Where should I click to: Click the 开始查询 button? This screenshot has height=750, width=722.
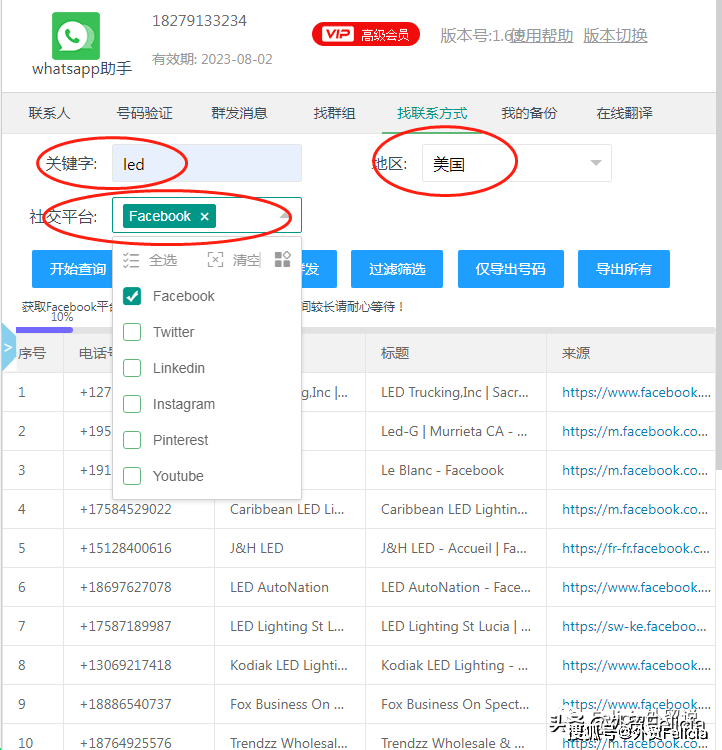(72, 269)
